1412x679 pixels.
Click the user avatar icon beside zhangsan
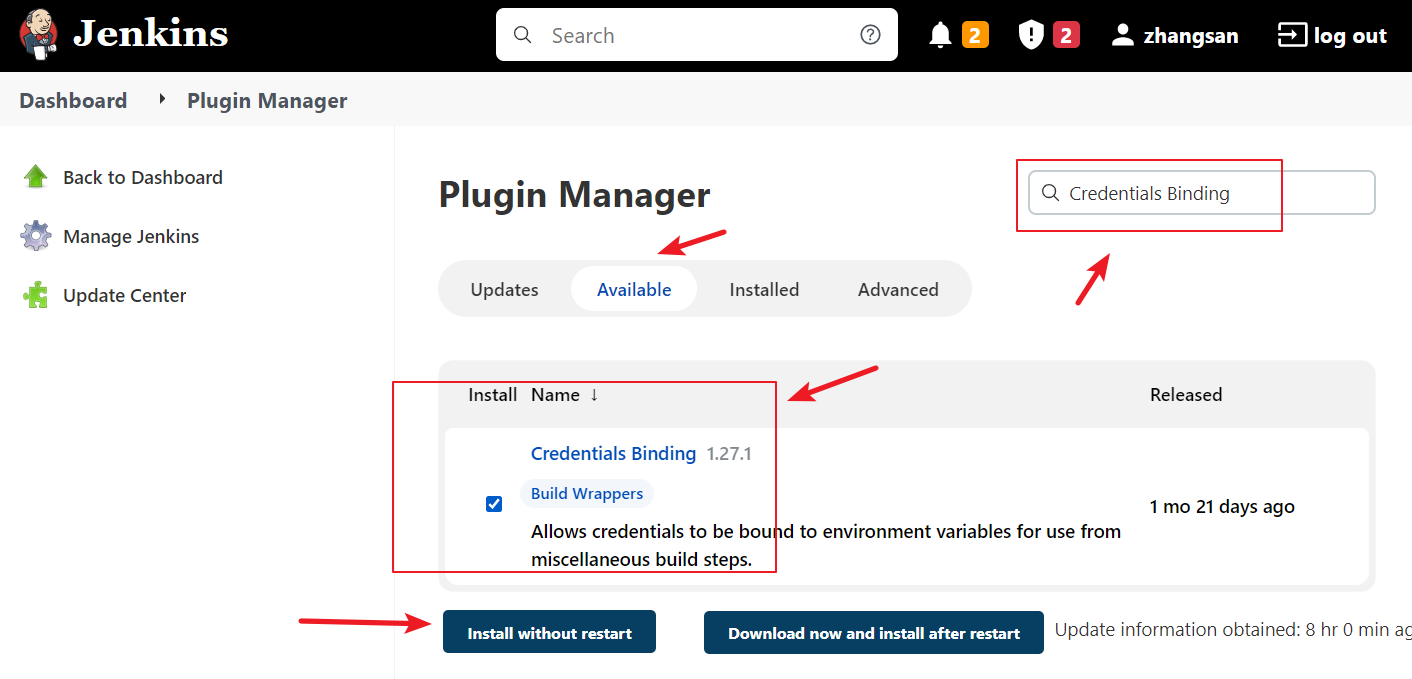click(1123, 36)
